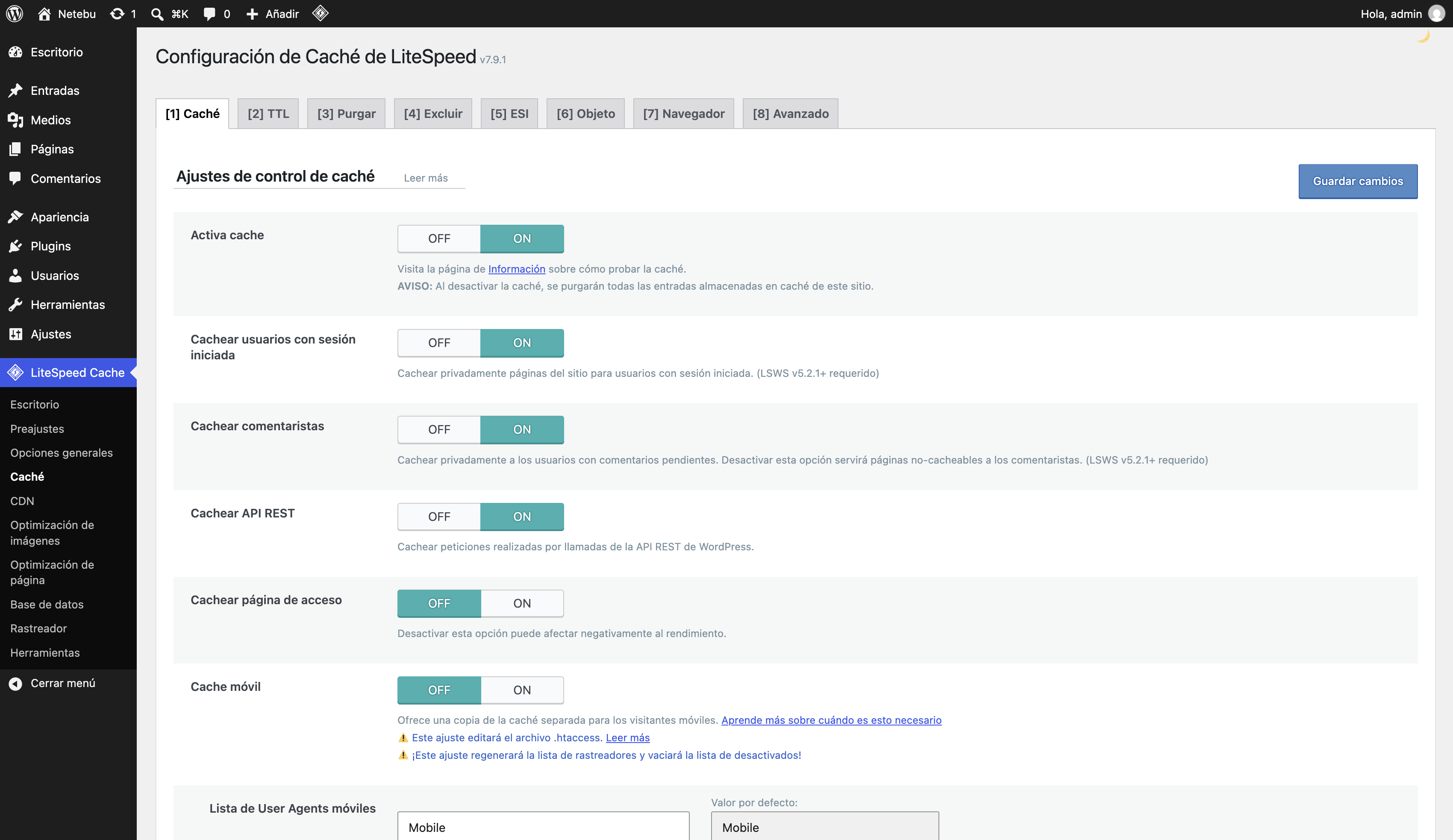1453x840 pixels.
Task: Open Preajustes in LiteSpeed submenu
Action: click(x=37, y=429)
